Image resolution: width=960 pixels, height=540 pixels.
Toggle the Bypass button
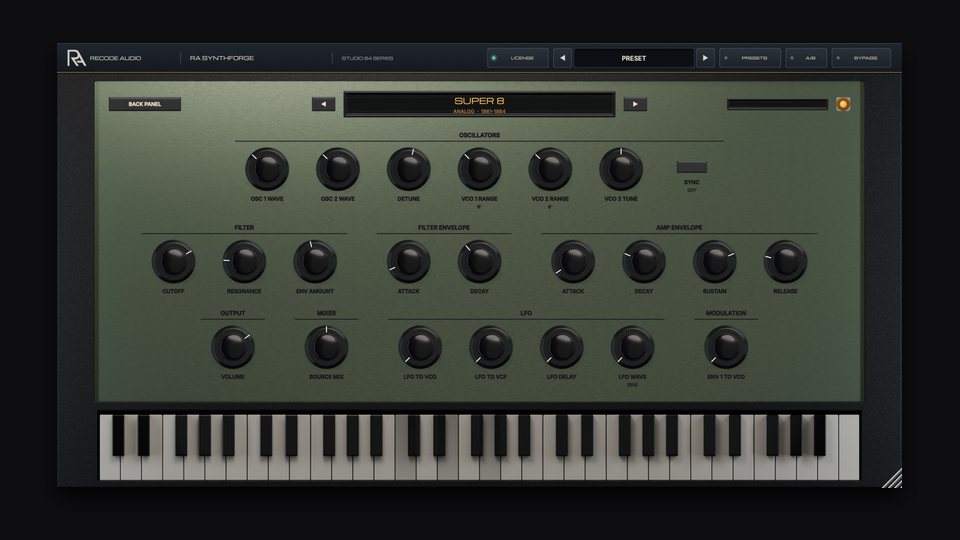[861, 58]
